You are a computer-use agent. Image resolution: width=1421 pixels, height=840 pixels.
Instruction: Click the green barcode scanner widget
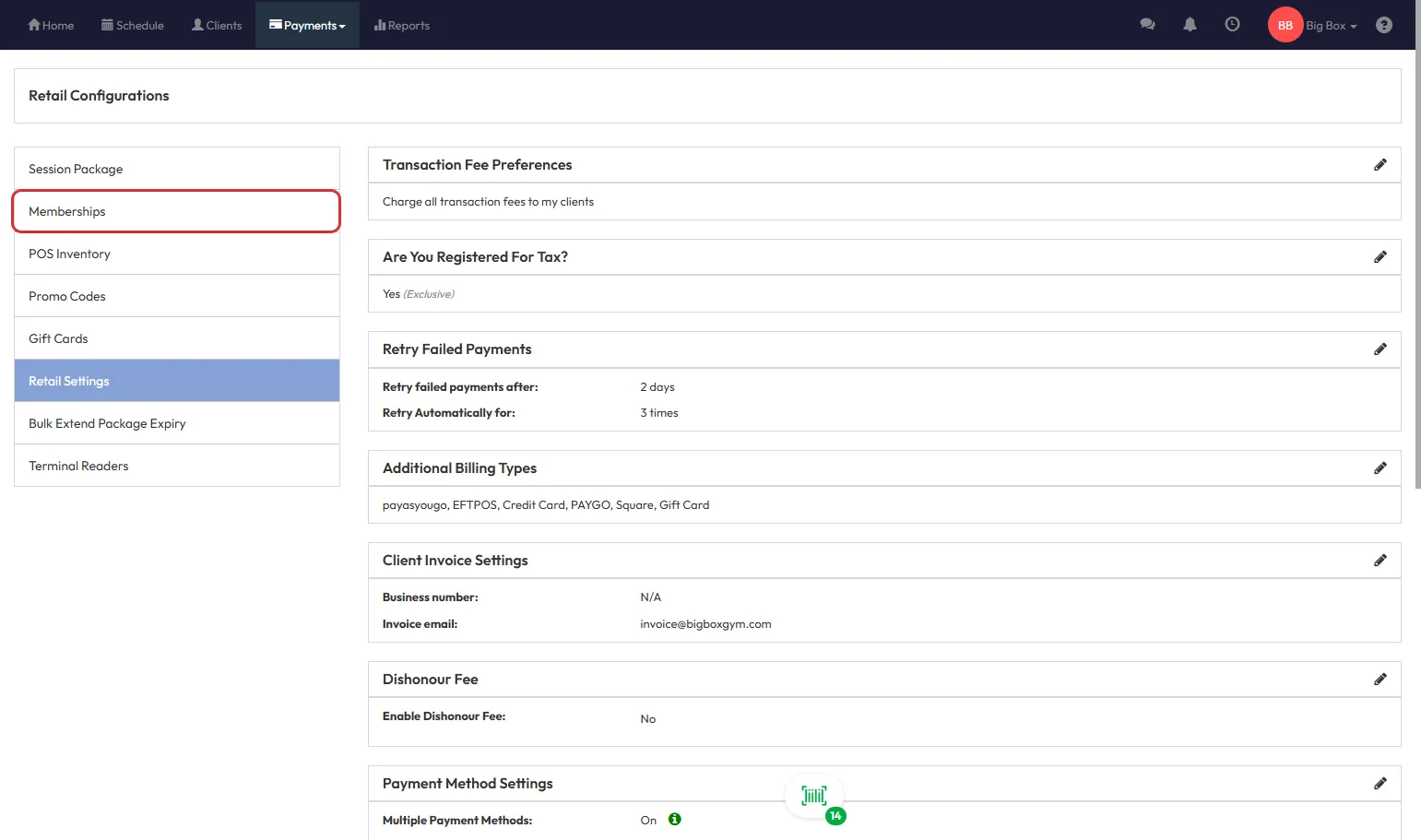(814, 796)
